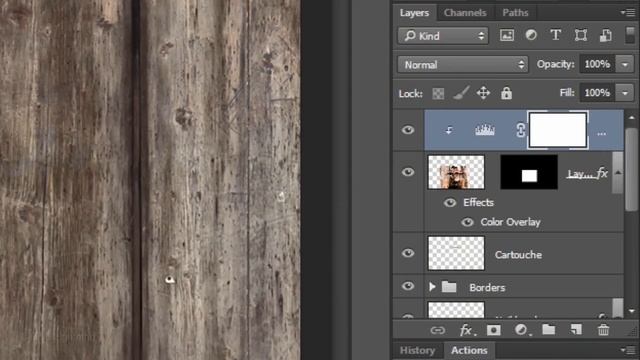
Task: Lock position move icon
Action: point(483,93)
